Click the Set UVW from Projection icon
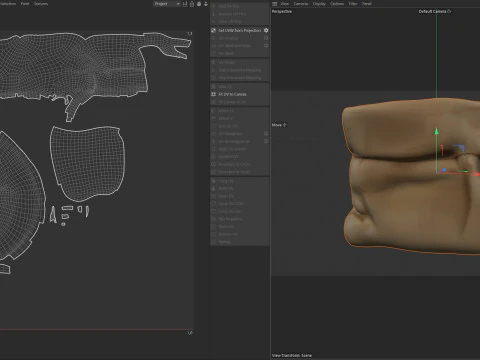This screenshot has width=480, height=360. point(214,30)
